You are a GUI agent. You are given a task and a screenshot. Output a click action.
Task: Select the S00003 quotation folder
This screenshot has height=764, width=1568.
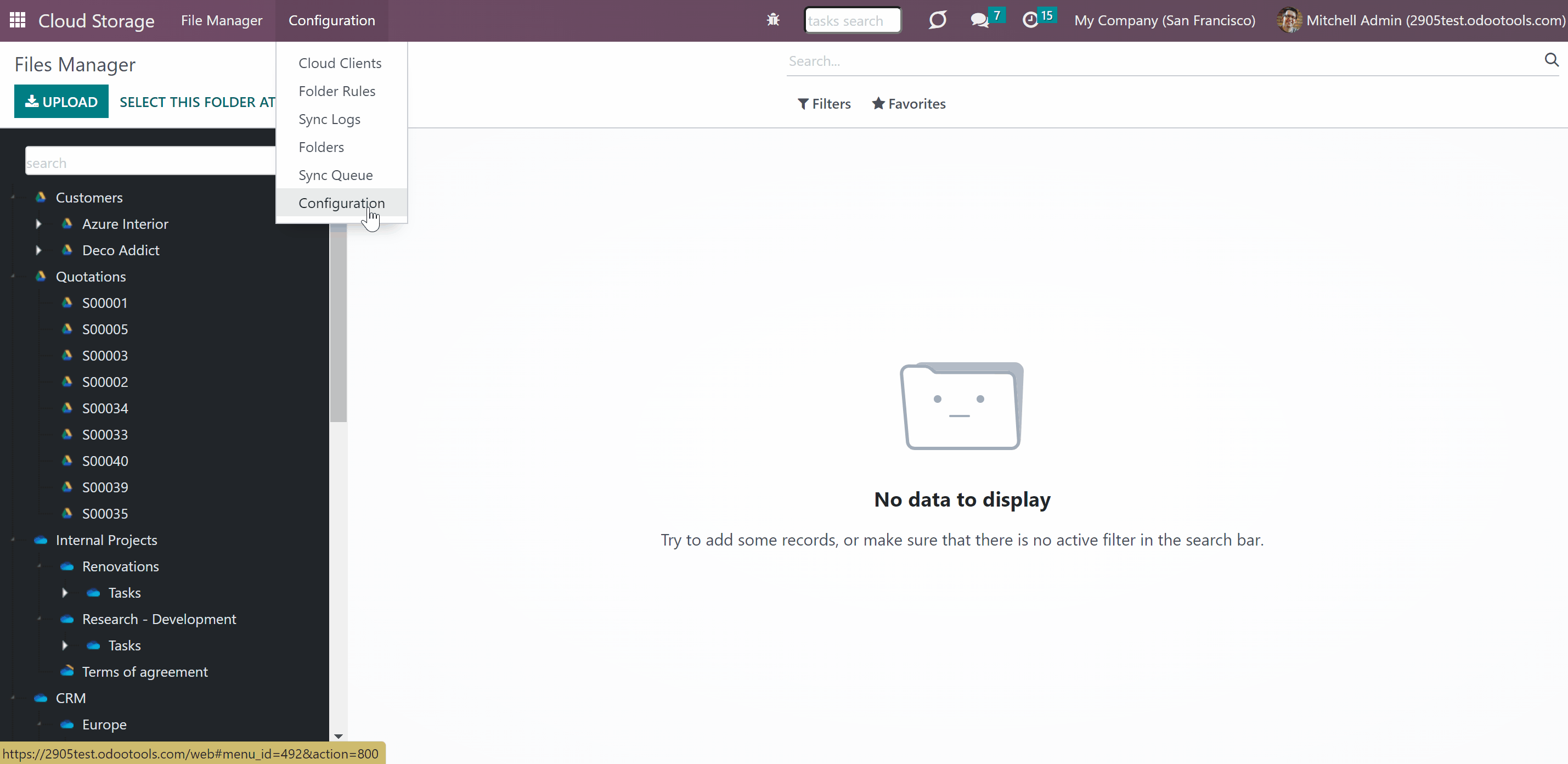[x=105, y=355]
